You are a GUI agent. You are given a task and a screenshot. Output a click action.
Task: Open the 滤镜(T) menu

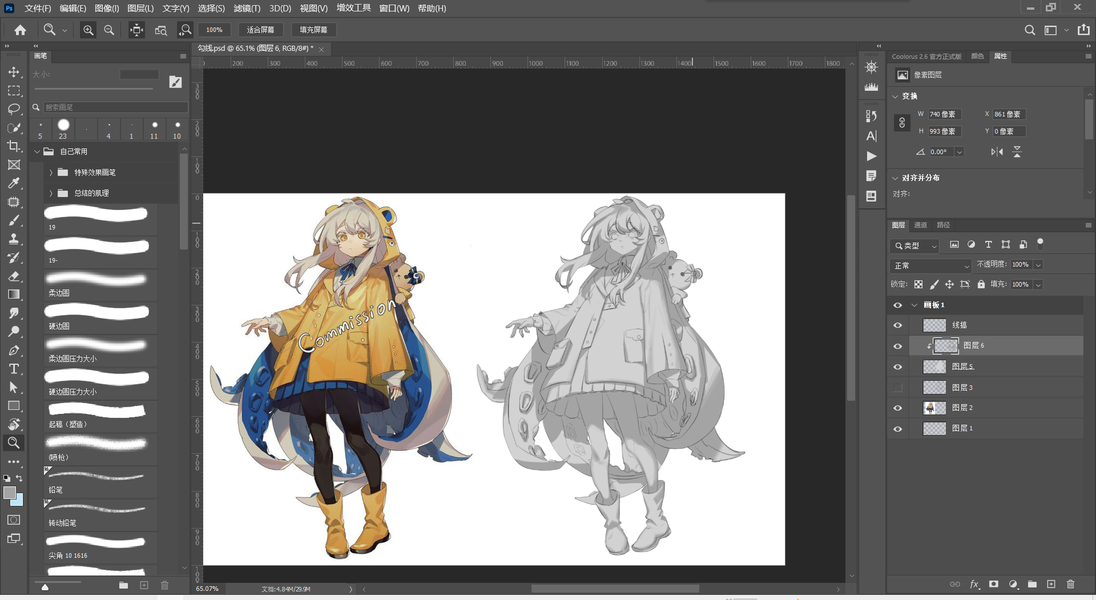(x=247, y=8)
